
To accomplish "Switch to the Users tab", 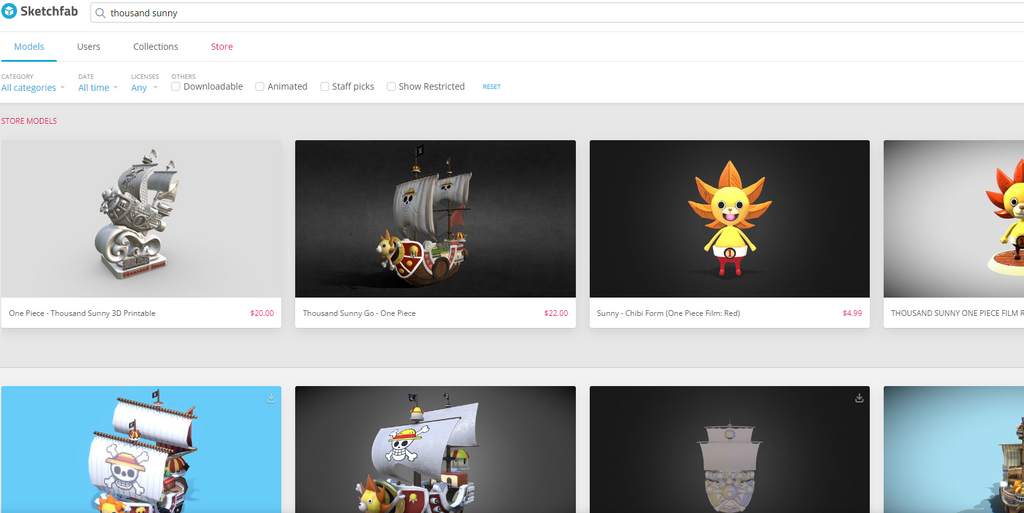I will (x=88, y=46).
